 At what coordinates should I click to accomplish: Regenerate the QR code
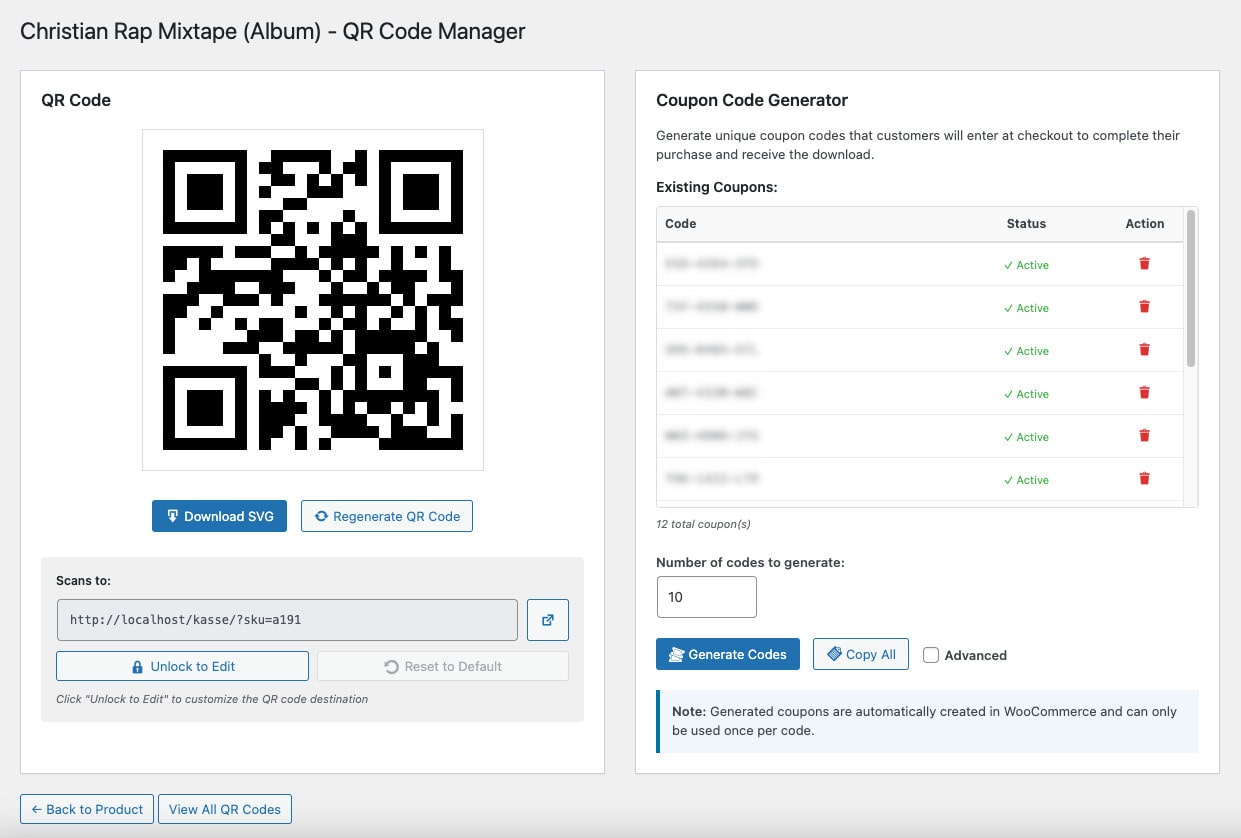point(386,516)
